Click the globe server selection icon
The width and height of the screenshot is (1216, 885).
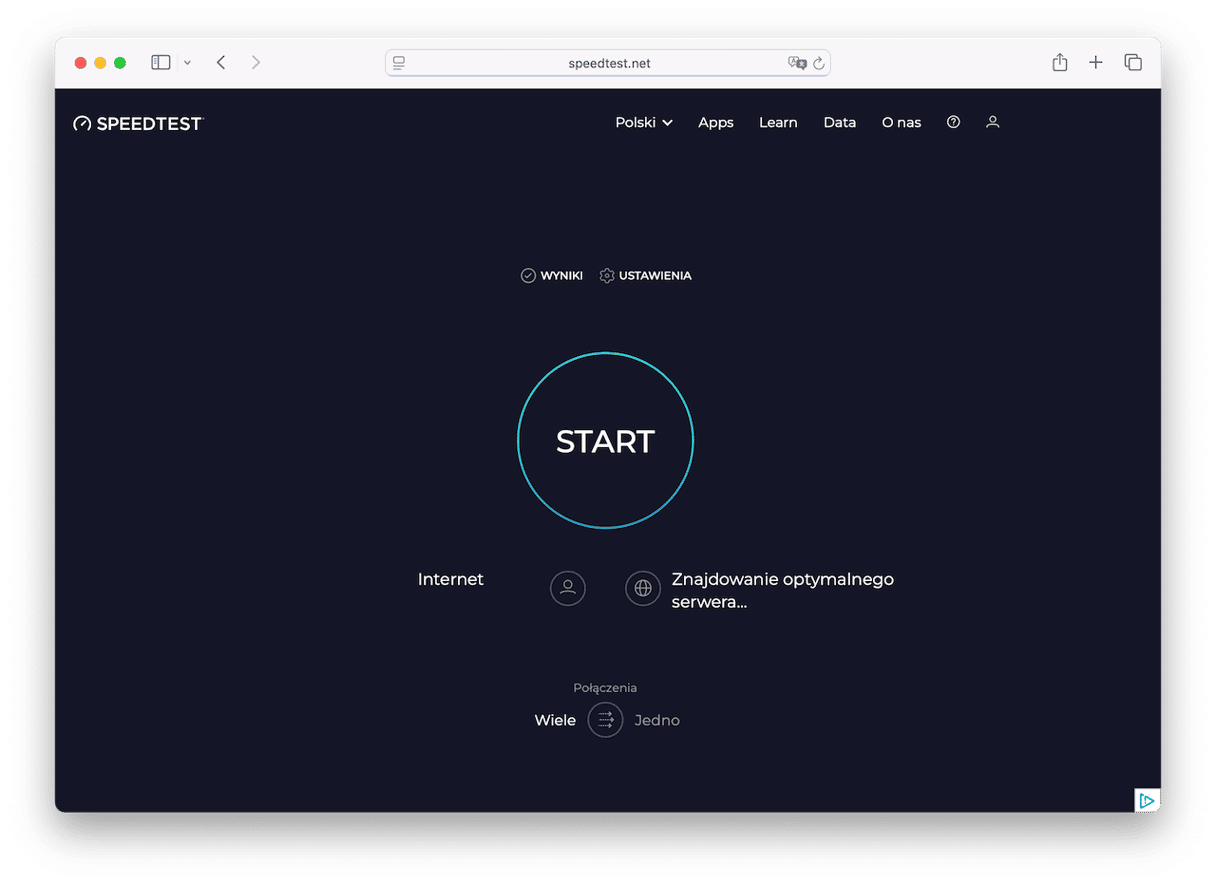(643, 588)
